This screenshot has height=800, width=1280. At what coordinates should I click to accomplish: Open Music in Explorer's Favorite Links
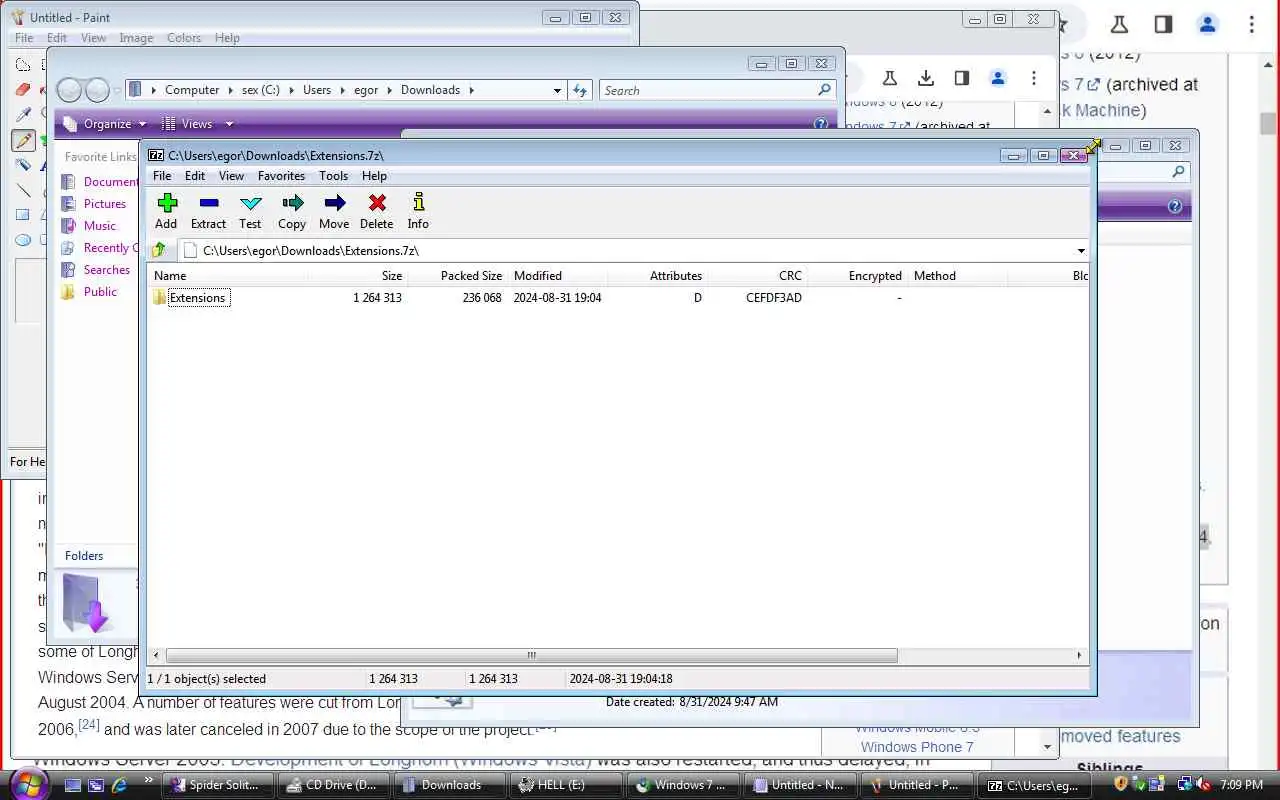pos(100,226)
